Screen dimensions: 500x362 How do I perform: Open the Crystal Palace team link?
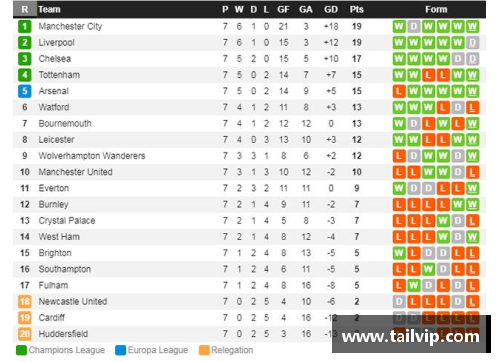[67, 221]
